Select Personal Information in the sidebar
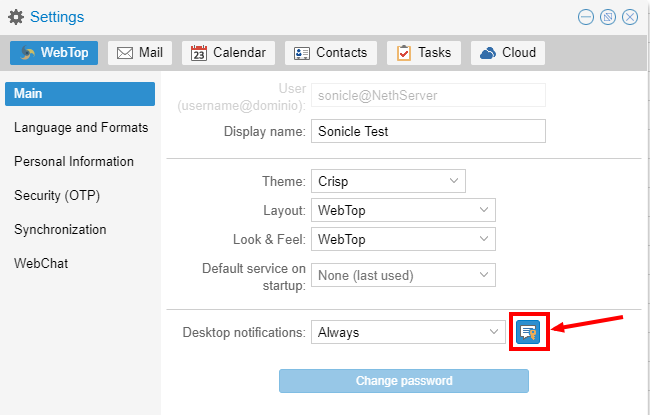Screen dimensions: 650x415 [x=74, y=162]
